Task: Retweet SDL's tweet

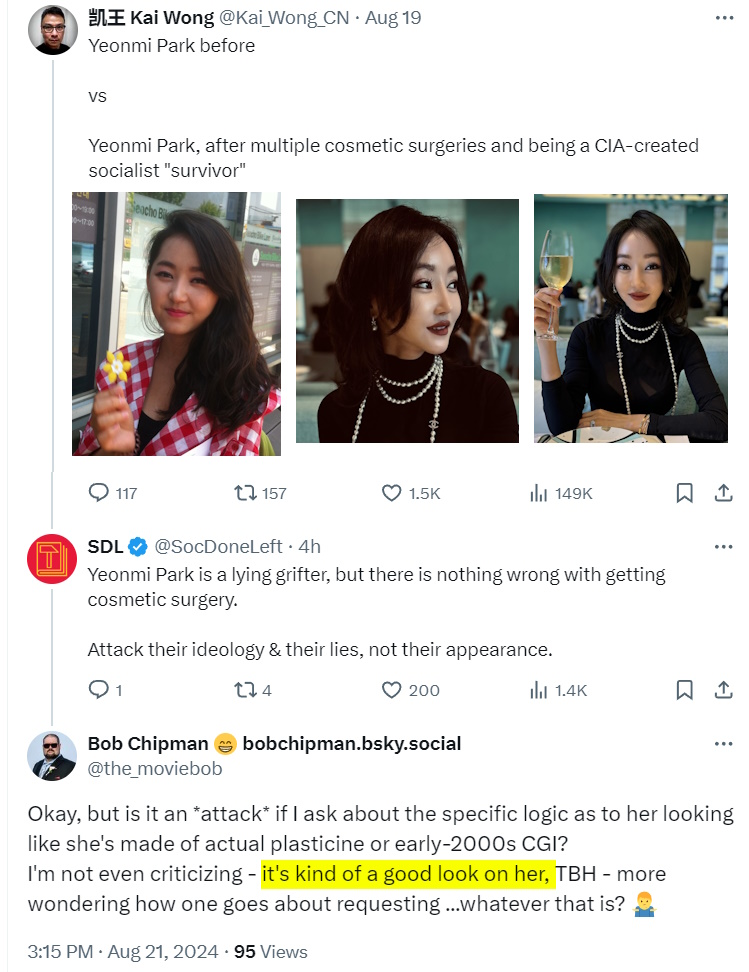Action: [x=244, y=690]
